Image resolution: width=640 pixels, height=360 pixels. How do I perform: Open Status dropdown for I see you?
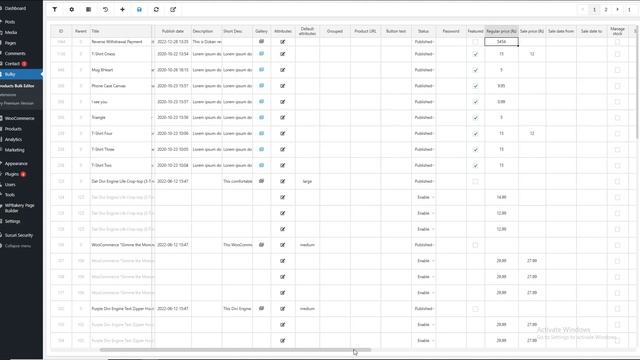point(424,102)
